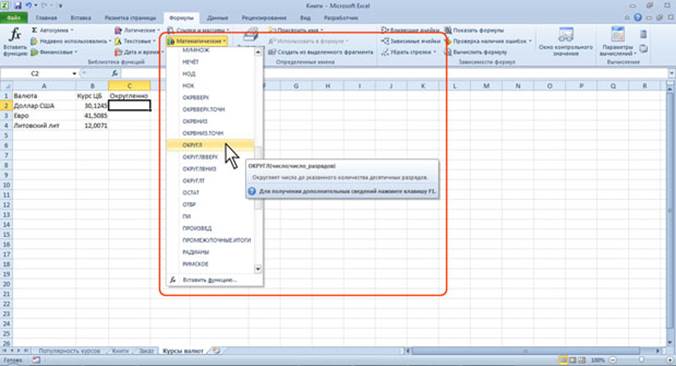Collapse the Math & Trig dropdown
The height and width of the screenshot is (366, 676).
tap(197, 41)
